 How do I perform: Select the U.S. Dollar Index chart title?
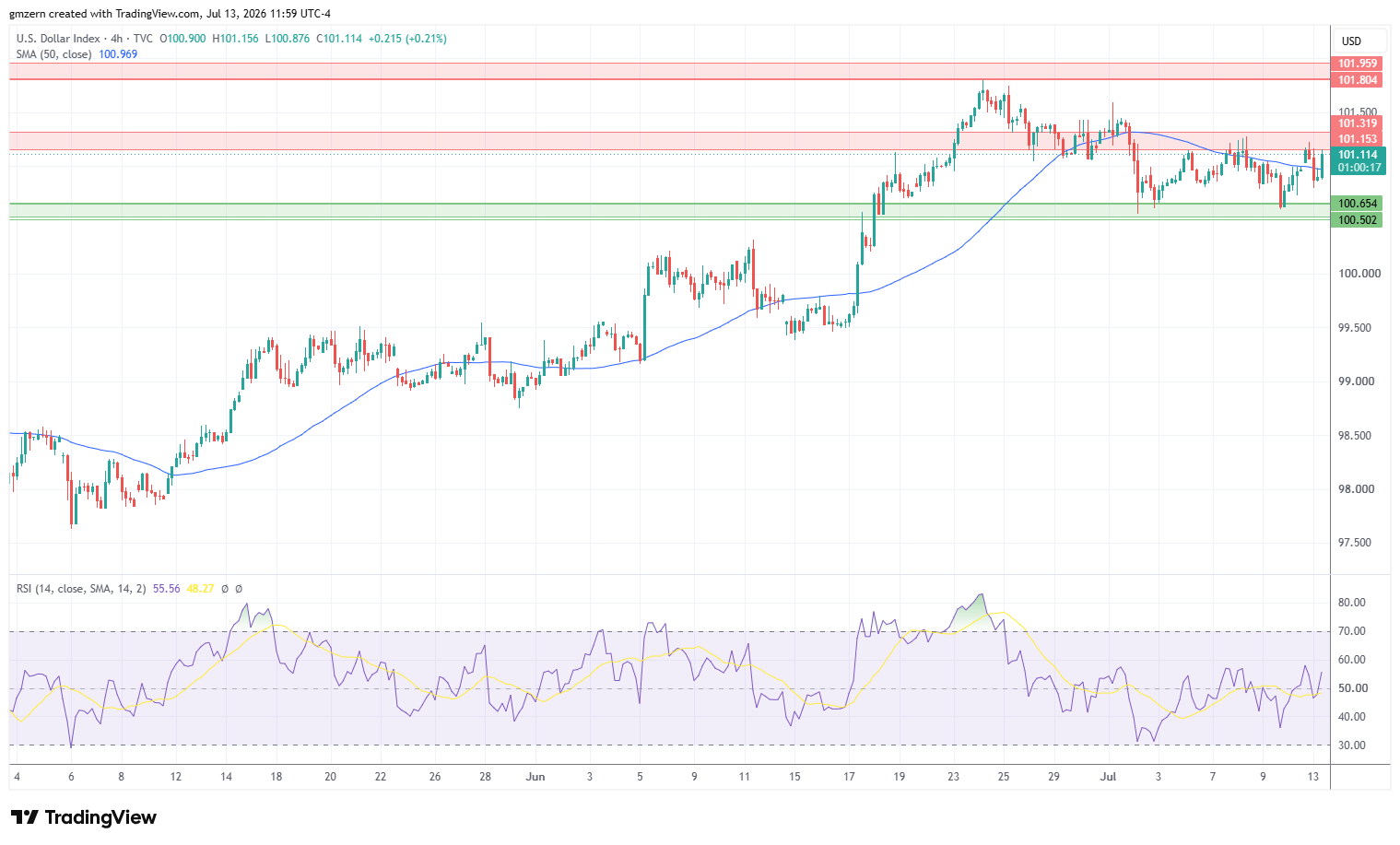[x=60, y=39]
